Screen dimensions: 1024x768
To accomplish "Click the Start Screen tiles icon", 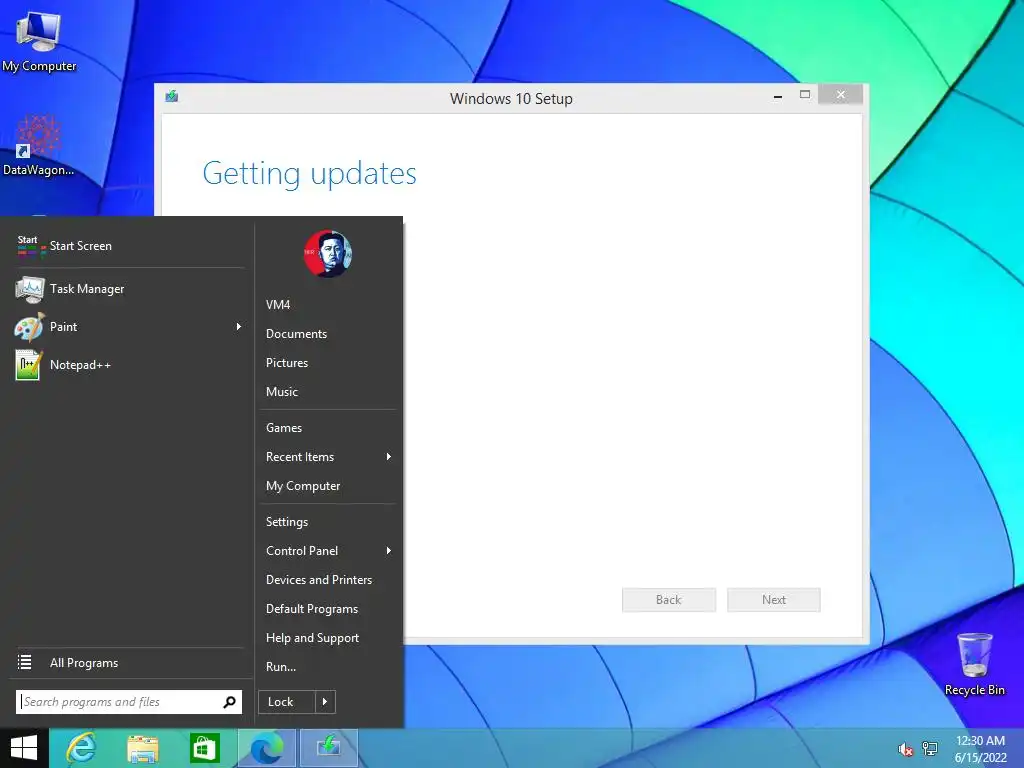I will (30, 246).
